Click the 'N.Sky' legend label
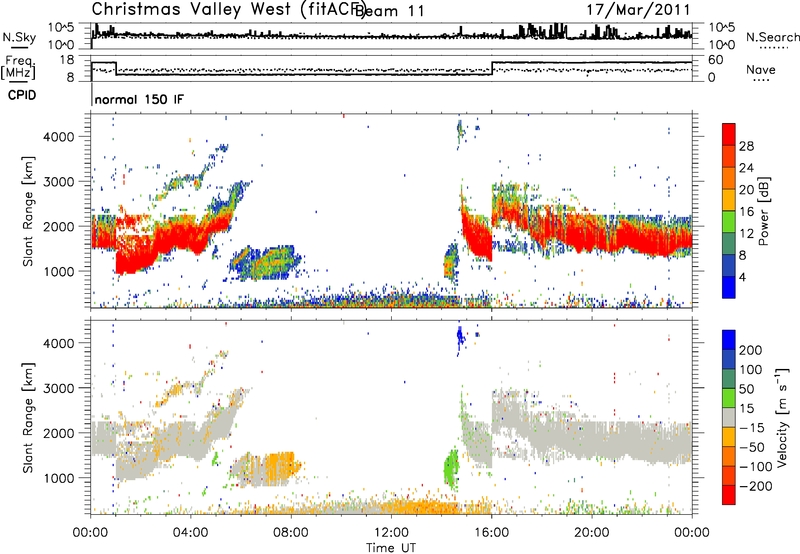The height and width of the screenshot is (554, 800). (x=19, y=37)
